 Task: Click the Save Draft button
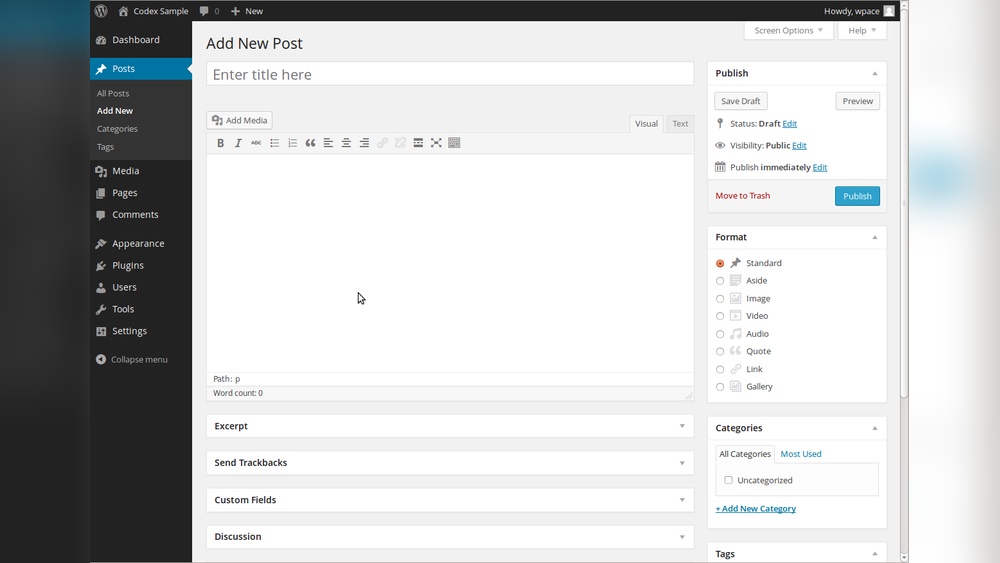pos(740,101)
